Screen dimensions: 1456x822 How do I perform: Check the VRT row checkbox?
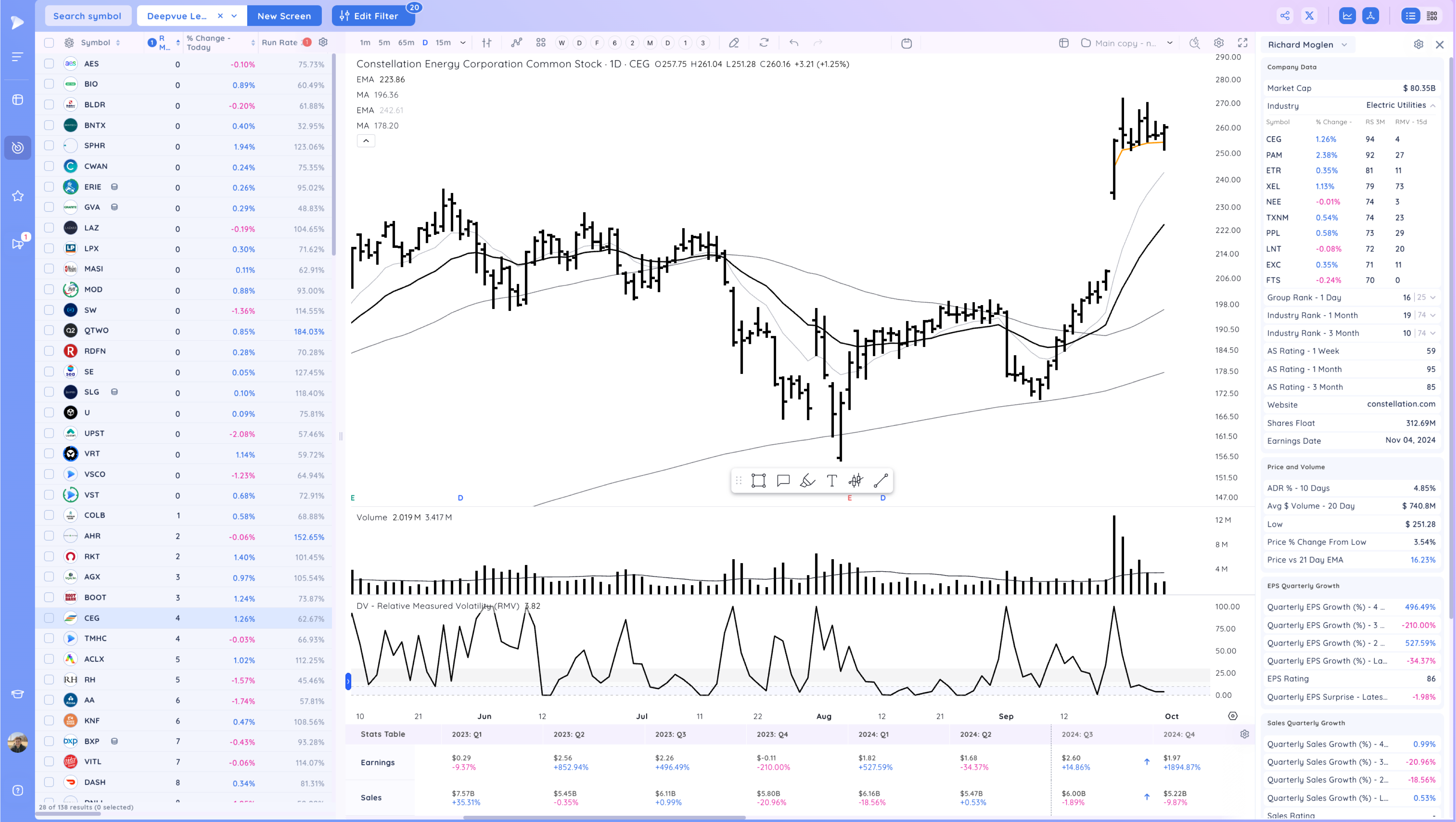[49, 453]
